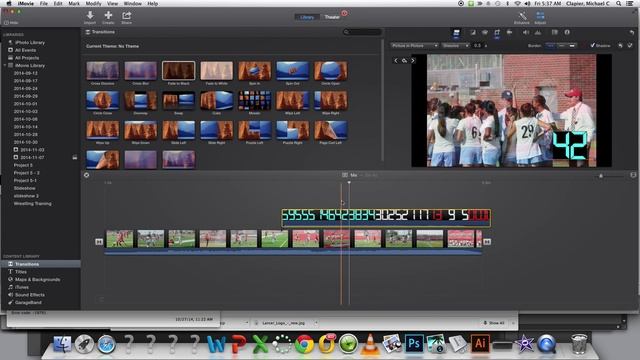Screen dimensions: 640x360
Task: Open VLC cone icon in Dock
Action: (370, 344)
